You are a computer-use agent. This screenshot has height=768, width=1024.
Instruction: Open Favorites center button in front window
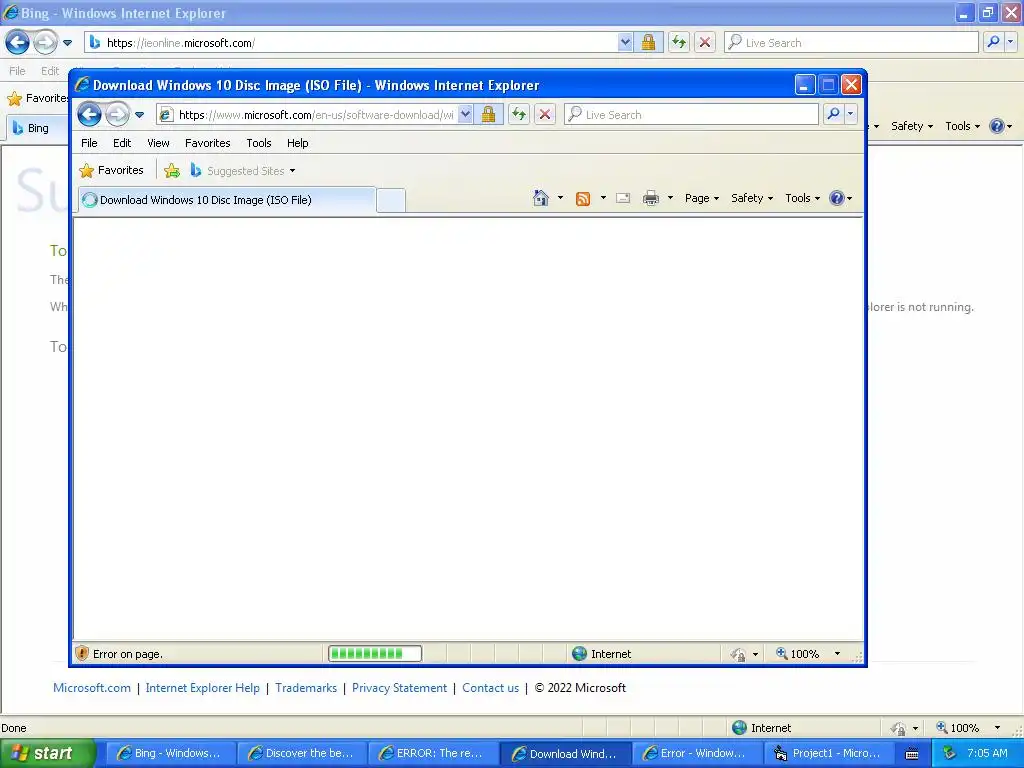point(112,170)
